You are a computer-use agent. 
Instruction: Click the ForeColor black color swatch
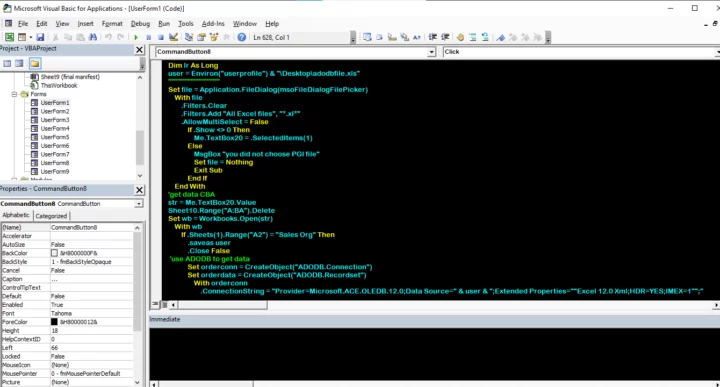tap(54, 322)
